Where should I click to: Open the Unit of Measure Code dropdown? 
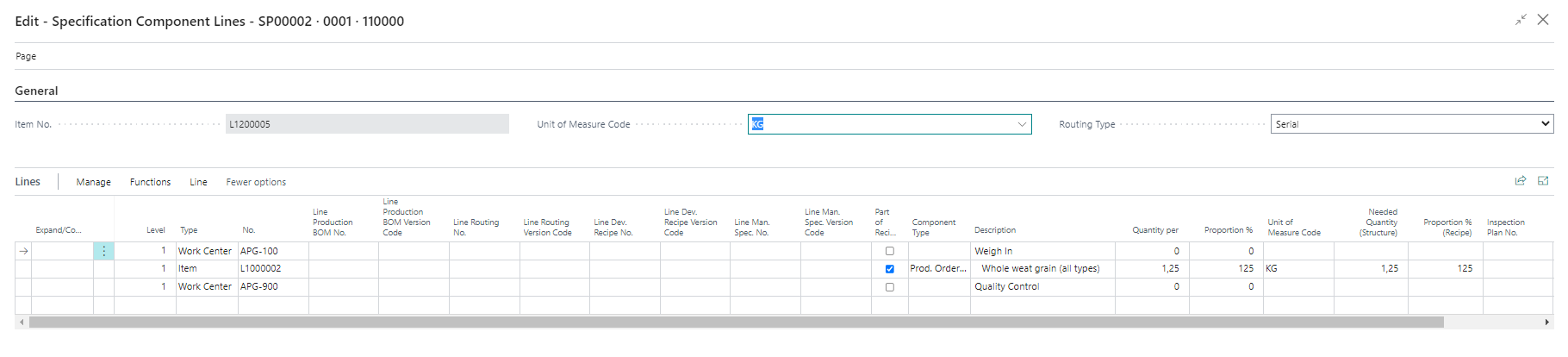[1022, 124]
